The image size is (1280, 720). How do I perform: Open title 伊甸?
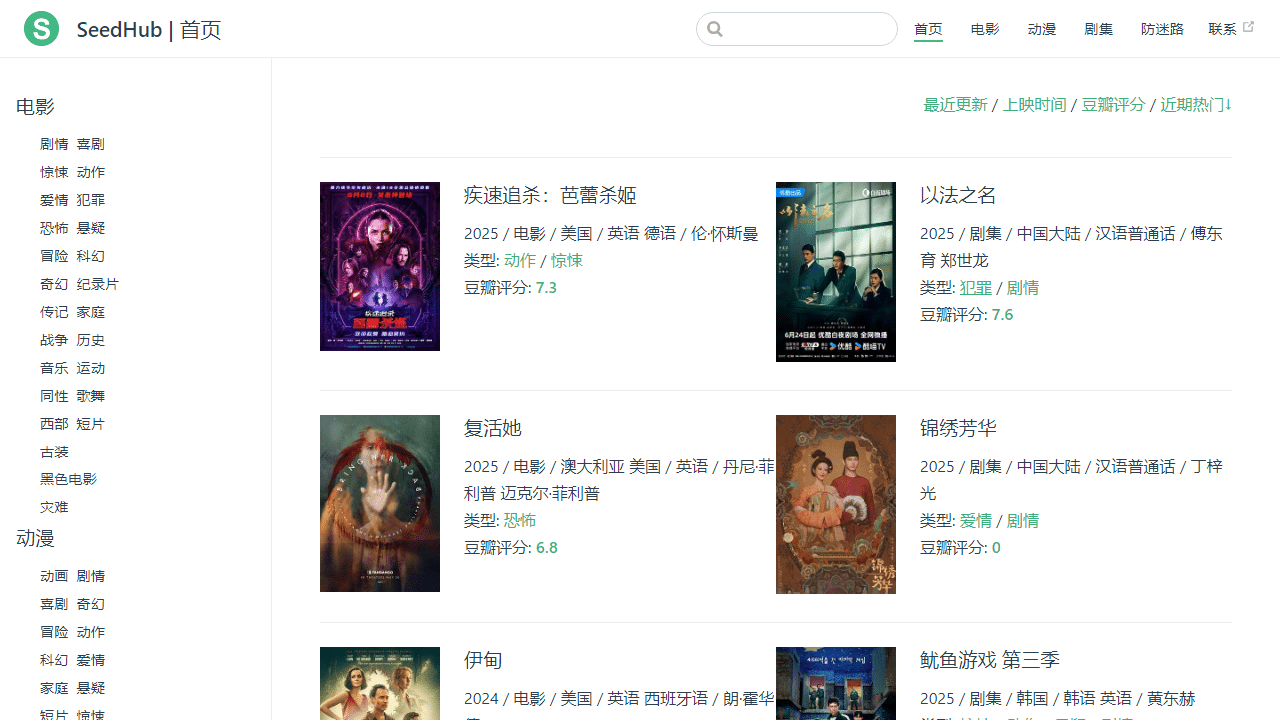[x=483, y=660]
